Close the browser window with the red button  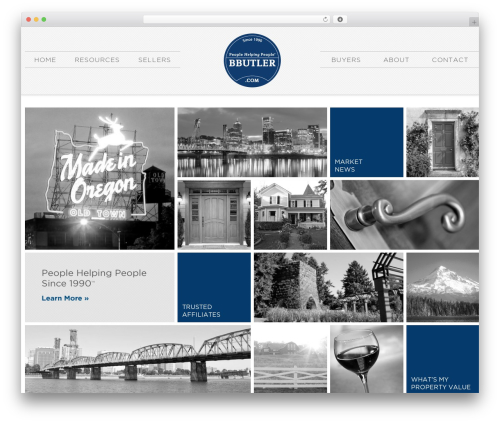[x=29, y=20]
